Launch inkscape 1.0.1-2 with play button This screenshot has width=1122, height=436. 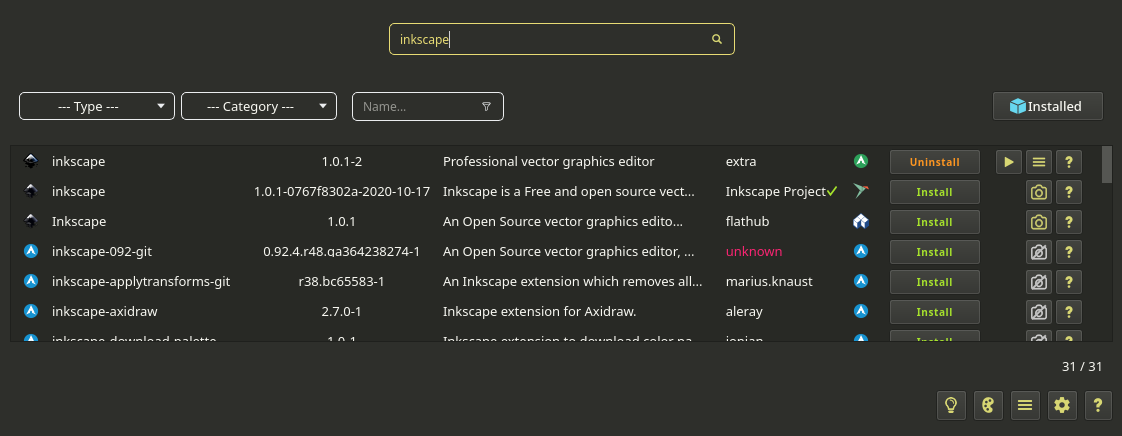click(x=1009, y=162)
